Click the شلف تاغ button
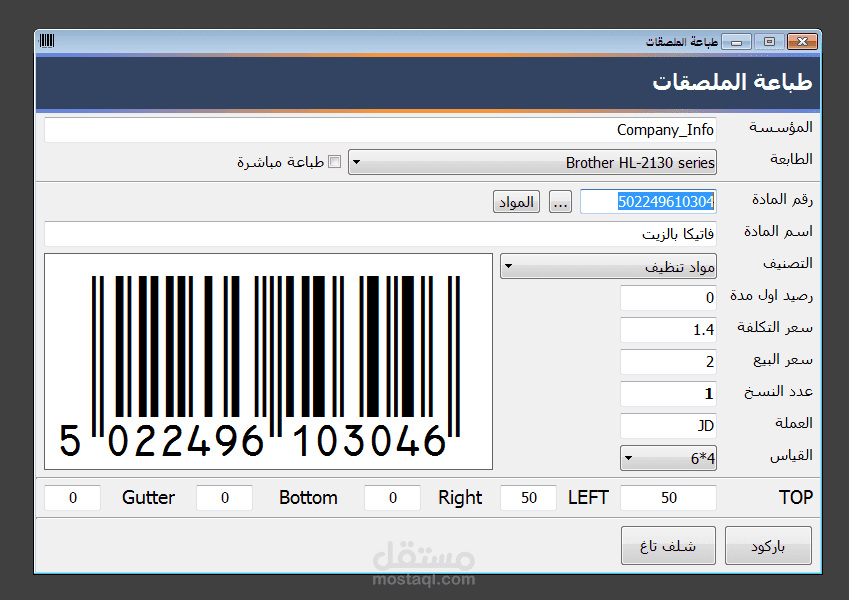Viewport: 849px width, 600px height. [668, 546]
